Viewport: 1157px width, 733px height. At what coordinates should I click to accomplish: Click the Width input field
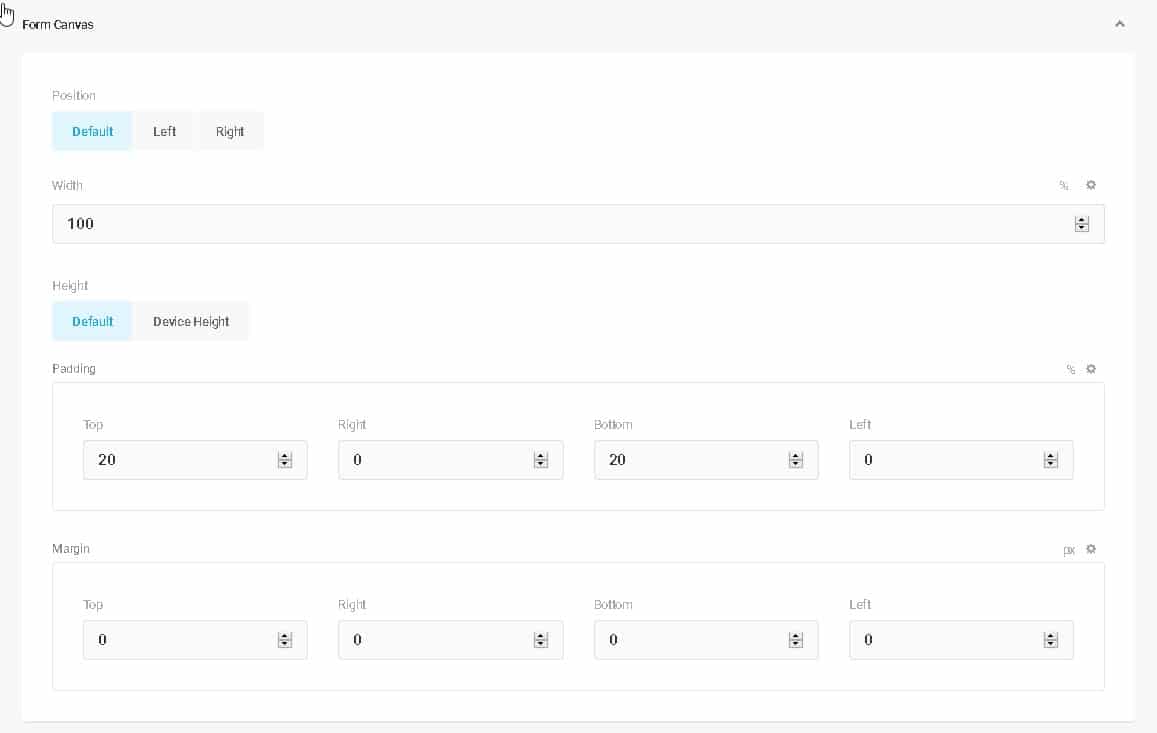click(x=560, y=224)
